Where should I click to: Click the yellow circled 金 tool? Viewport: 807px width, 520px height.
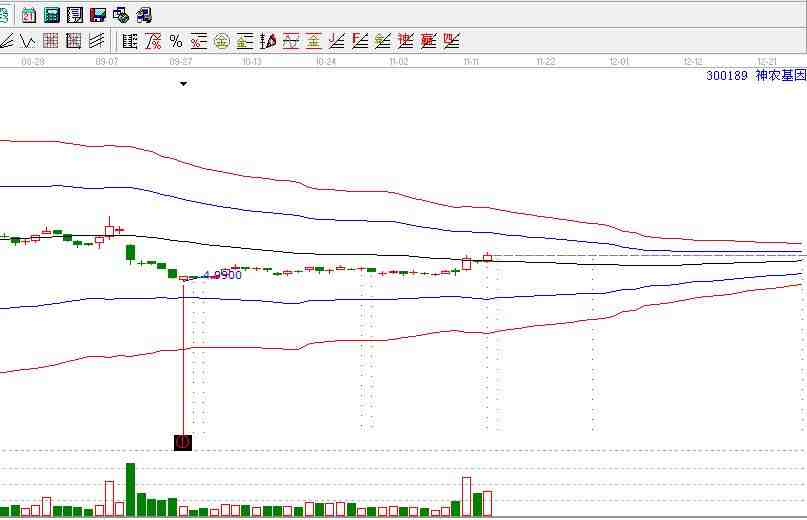pos(222,41)
